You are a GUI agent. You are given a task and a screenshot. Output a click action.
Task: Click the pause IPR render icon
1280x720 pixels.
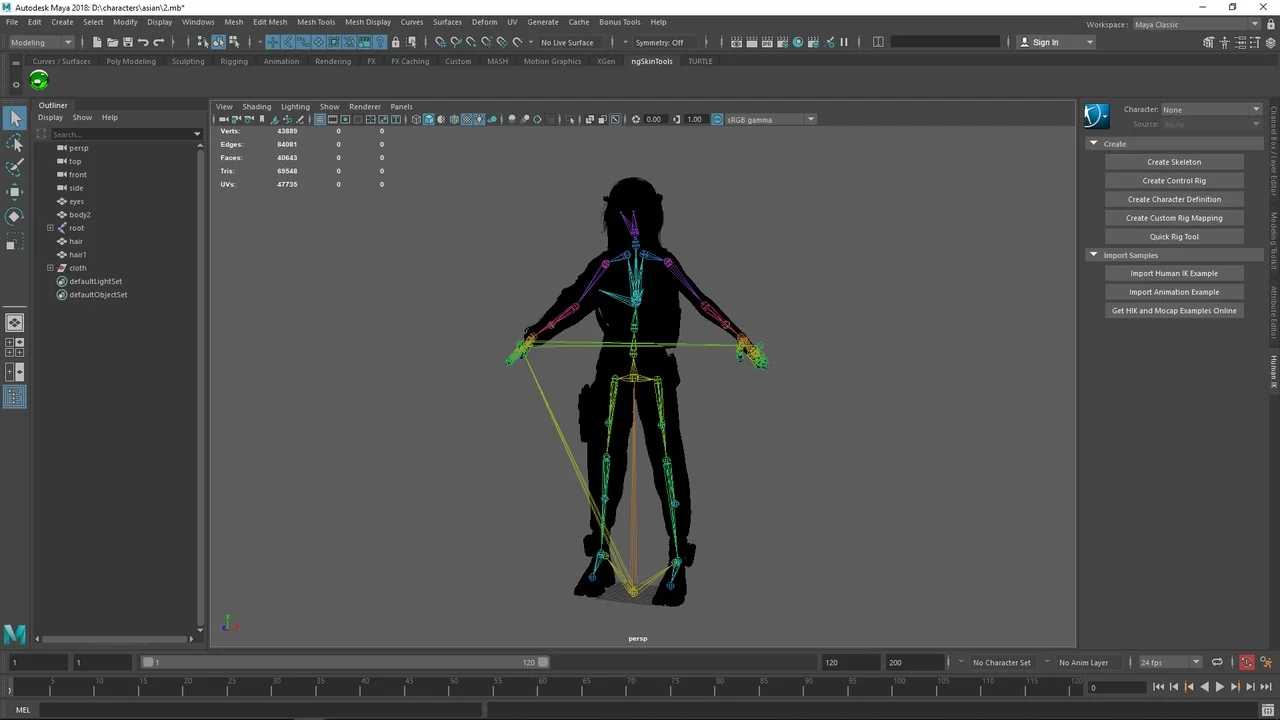[x=844, y=42]
